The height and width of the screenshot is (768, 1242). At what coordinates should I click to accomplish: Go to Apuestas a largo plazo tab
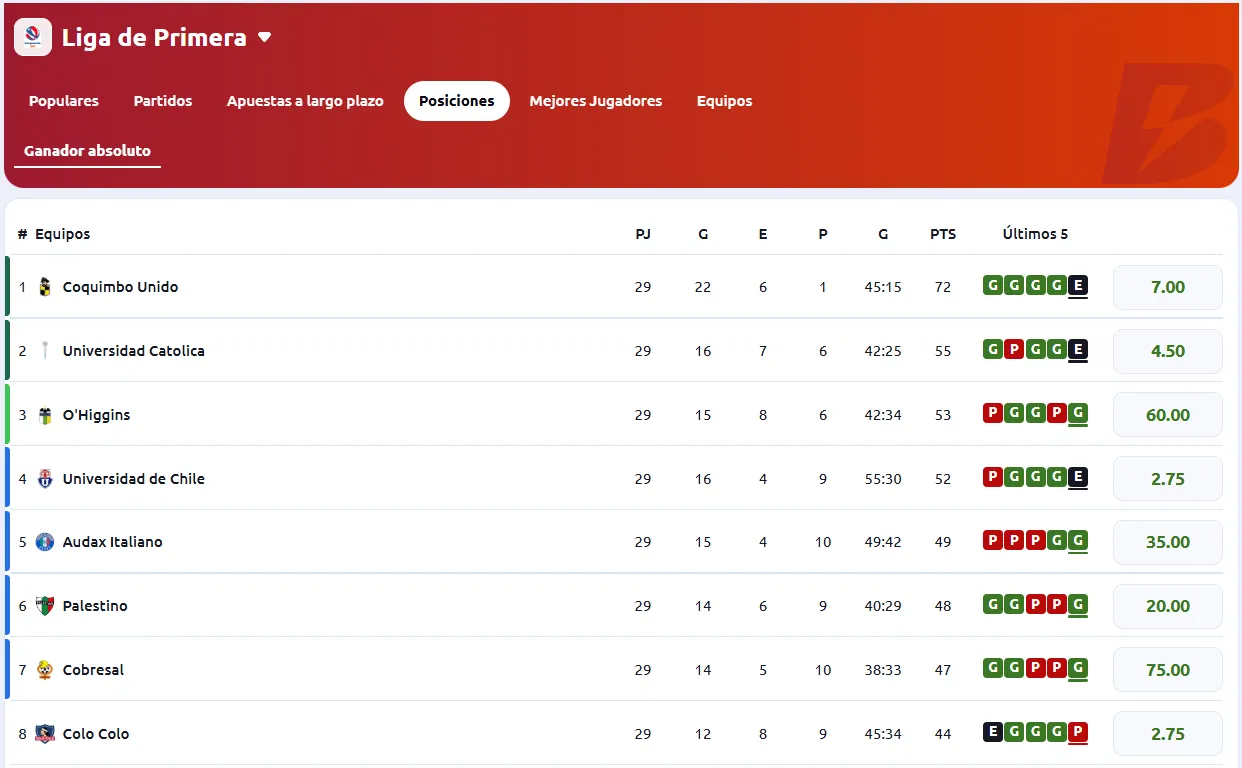click(x=305, y=101)
